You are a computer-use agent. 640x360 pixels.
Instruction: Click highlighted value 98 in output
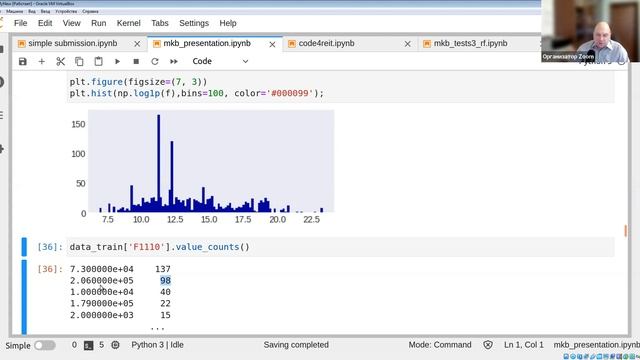point(165,280)
